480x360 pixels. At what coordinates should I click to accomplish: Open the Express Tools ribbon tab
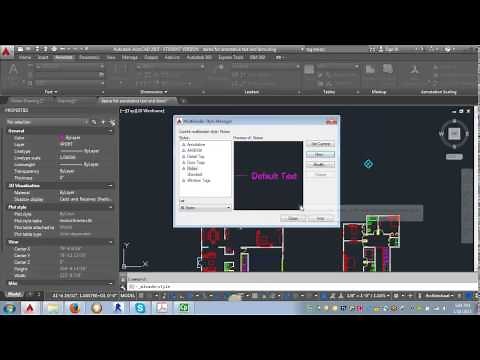point(231,58)
